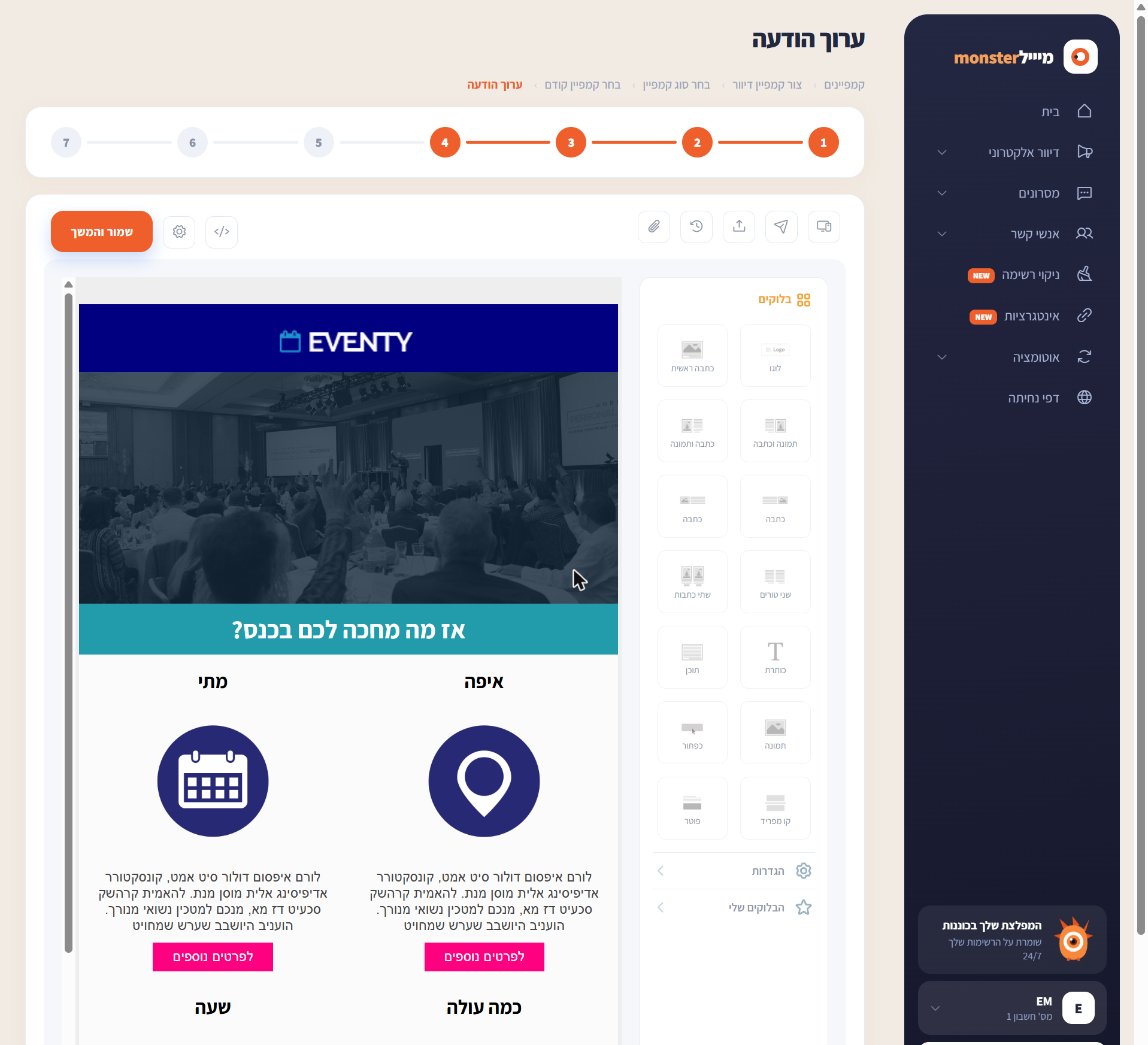1148x1045 pixels.
Task: Select the קו מפריד divider block
Action: (x=775, y=808)
